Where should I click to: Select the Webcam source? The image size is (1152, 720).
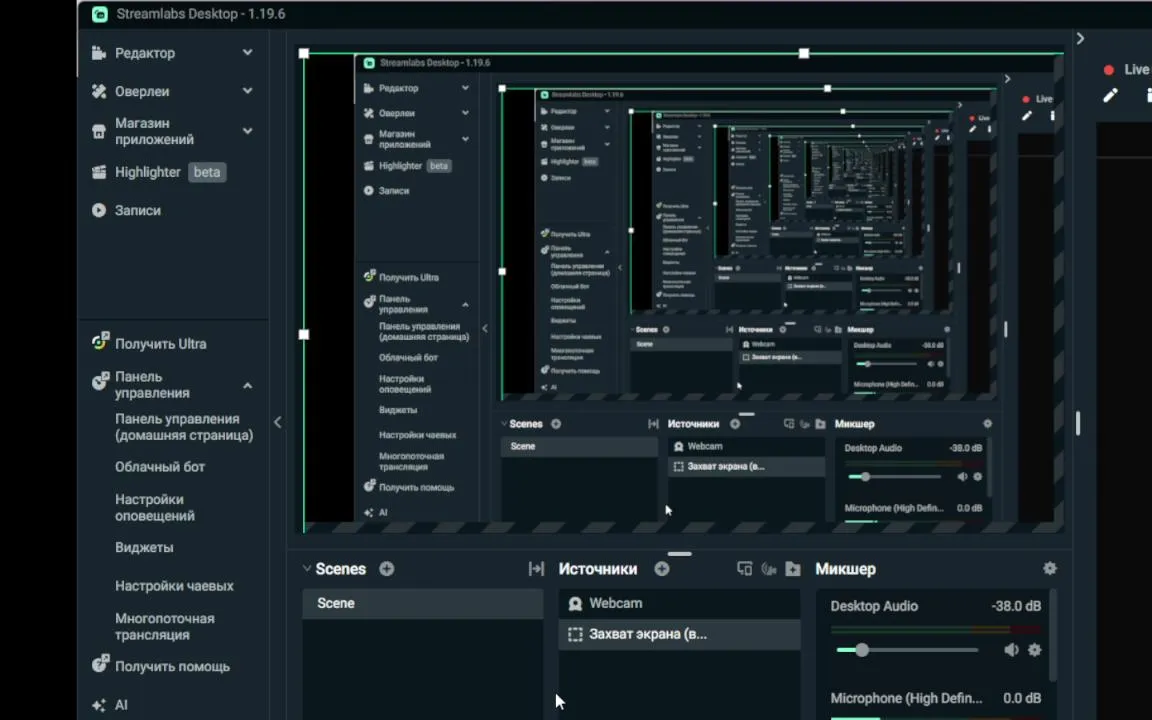[680, 603]
